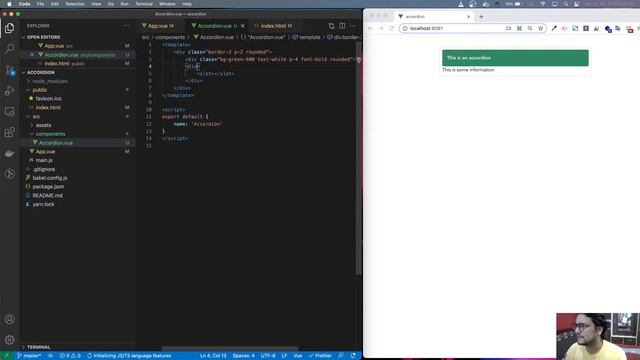Click the eyedropper extension icon in browser
Screen dimensions: 640x360
(554, 29)
